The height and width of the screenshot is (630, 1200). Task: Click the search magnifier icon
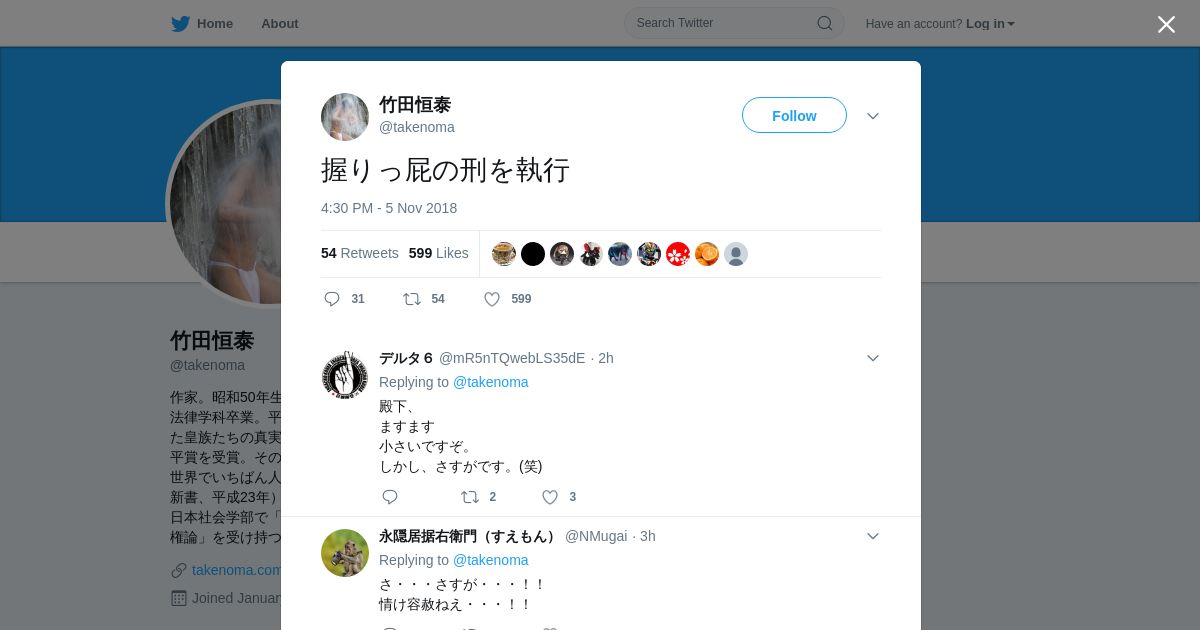pos(825,23)
